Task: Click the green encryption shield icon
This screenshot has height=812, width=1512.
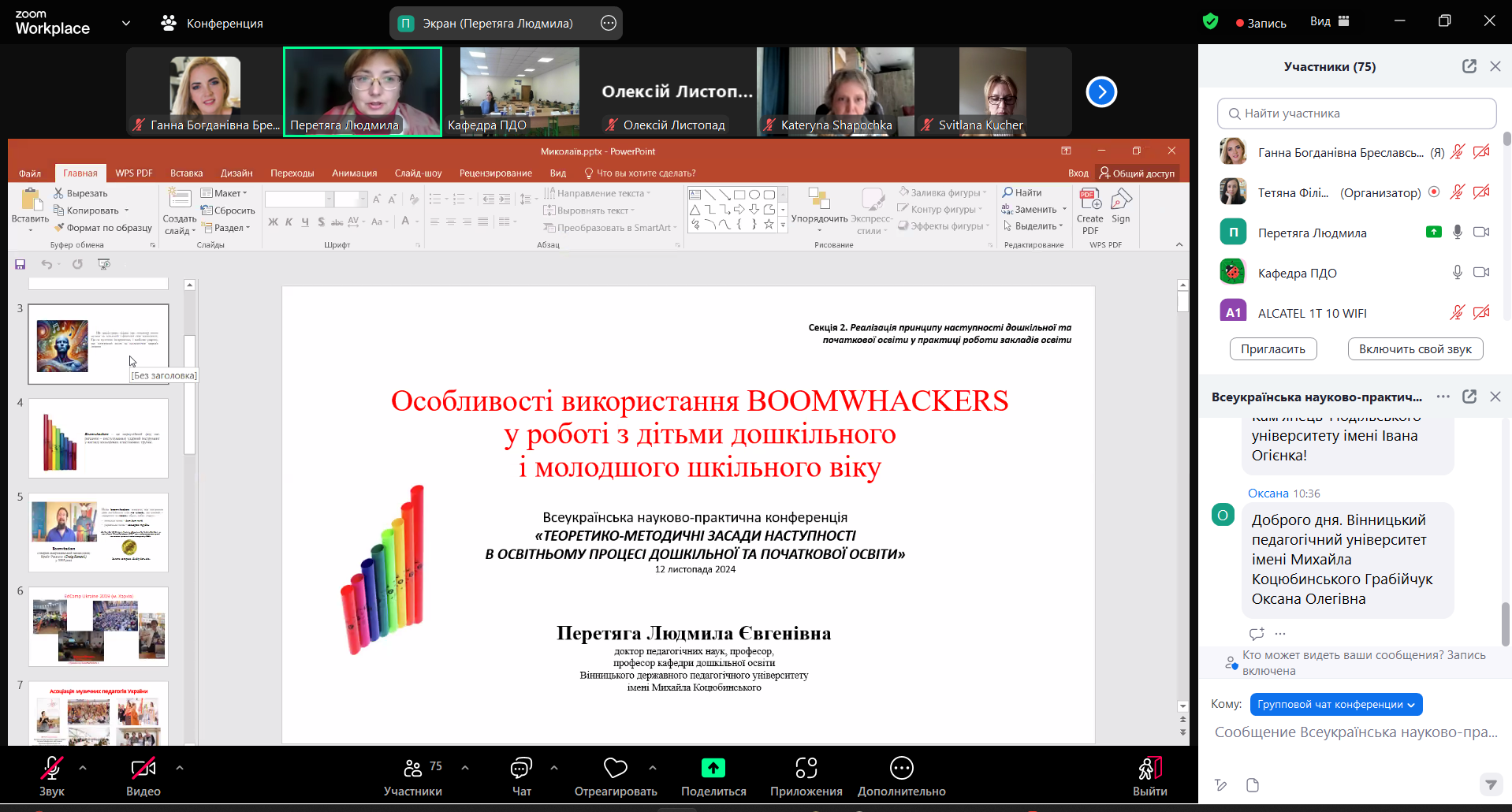Action: pos(1210,22)
